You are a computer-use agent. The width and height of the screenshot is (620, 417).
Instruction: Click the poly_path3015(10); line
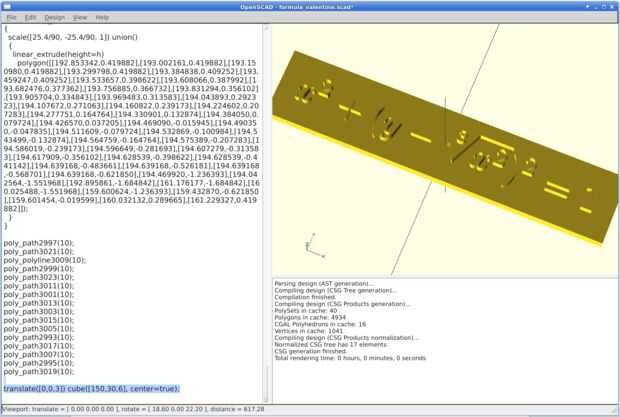pos(39,320)
